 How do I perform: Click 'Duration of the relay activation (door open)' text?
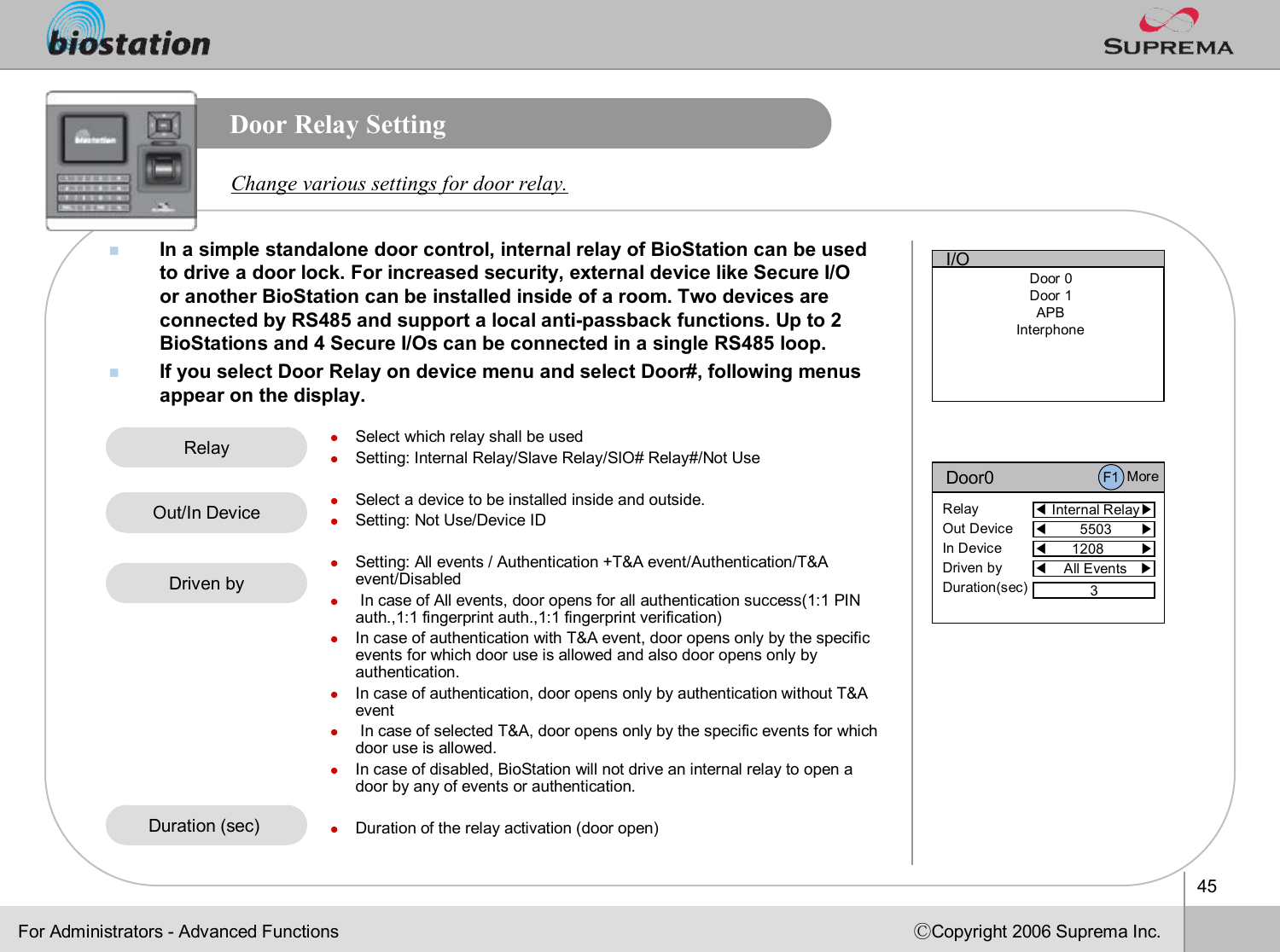pyautogui.click(x=507, y=828)
